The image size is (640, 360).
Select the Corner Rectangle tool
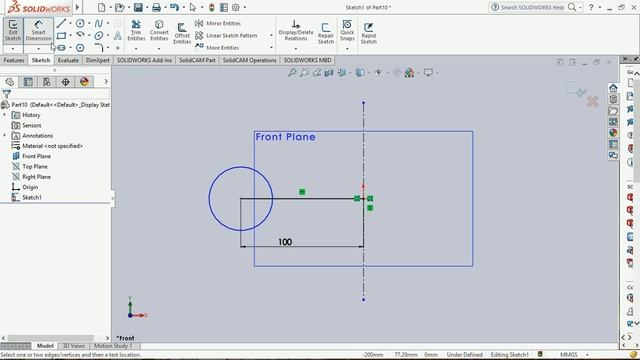click(61, 36)
